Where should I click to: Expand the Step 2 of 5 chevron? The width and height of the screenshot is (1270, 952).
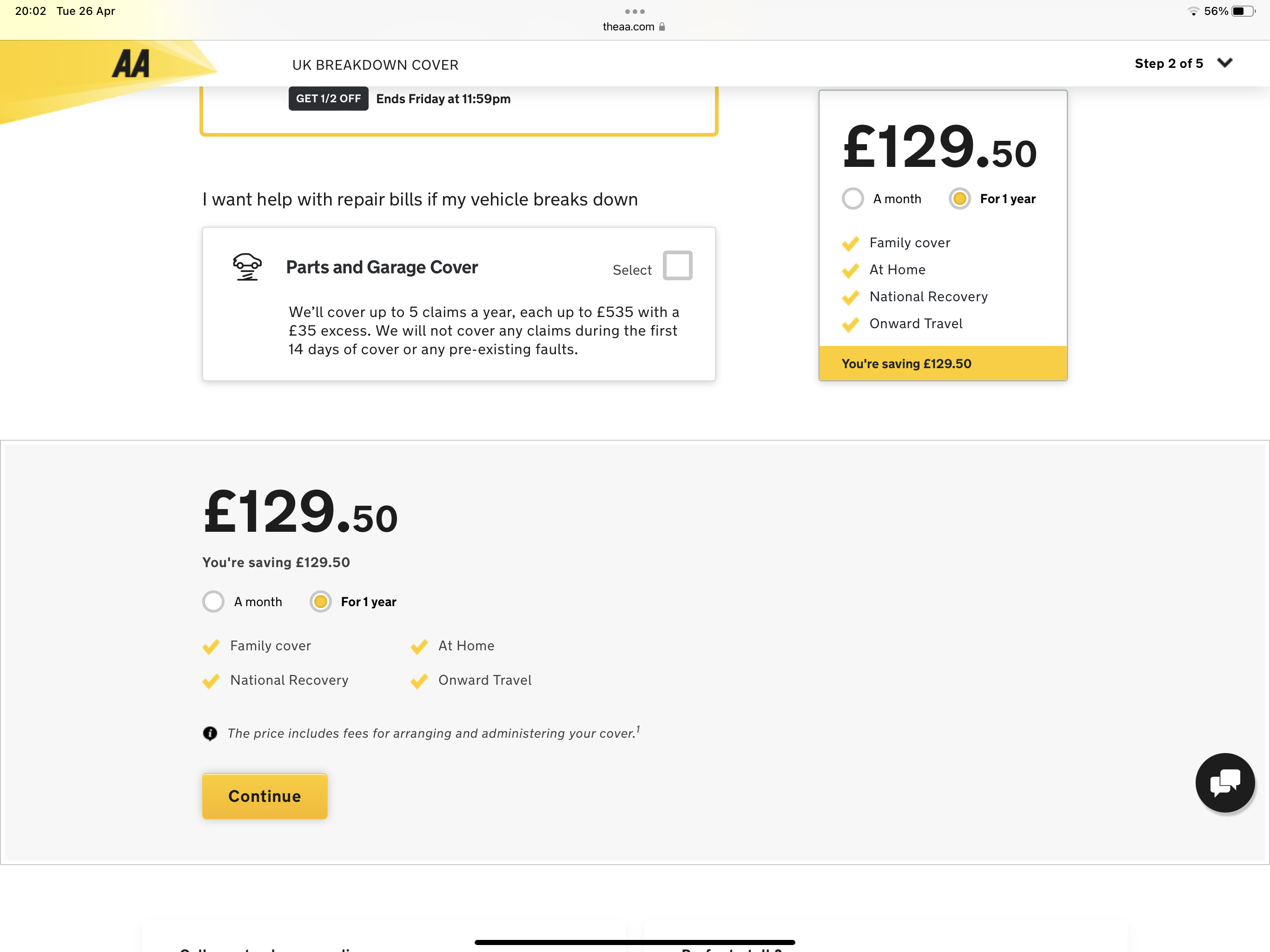point(1224,63)
